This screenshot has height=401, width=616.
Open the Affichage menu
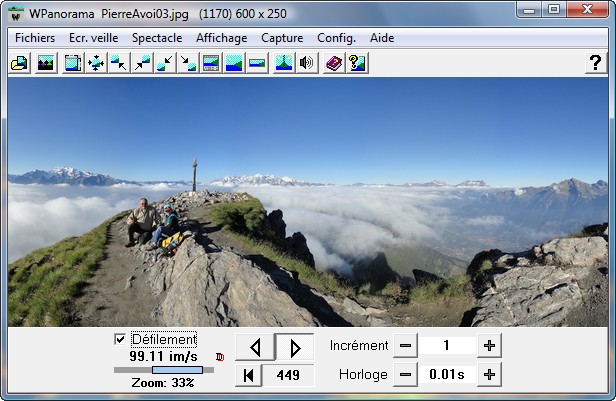click(x=222, y=37)
